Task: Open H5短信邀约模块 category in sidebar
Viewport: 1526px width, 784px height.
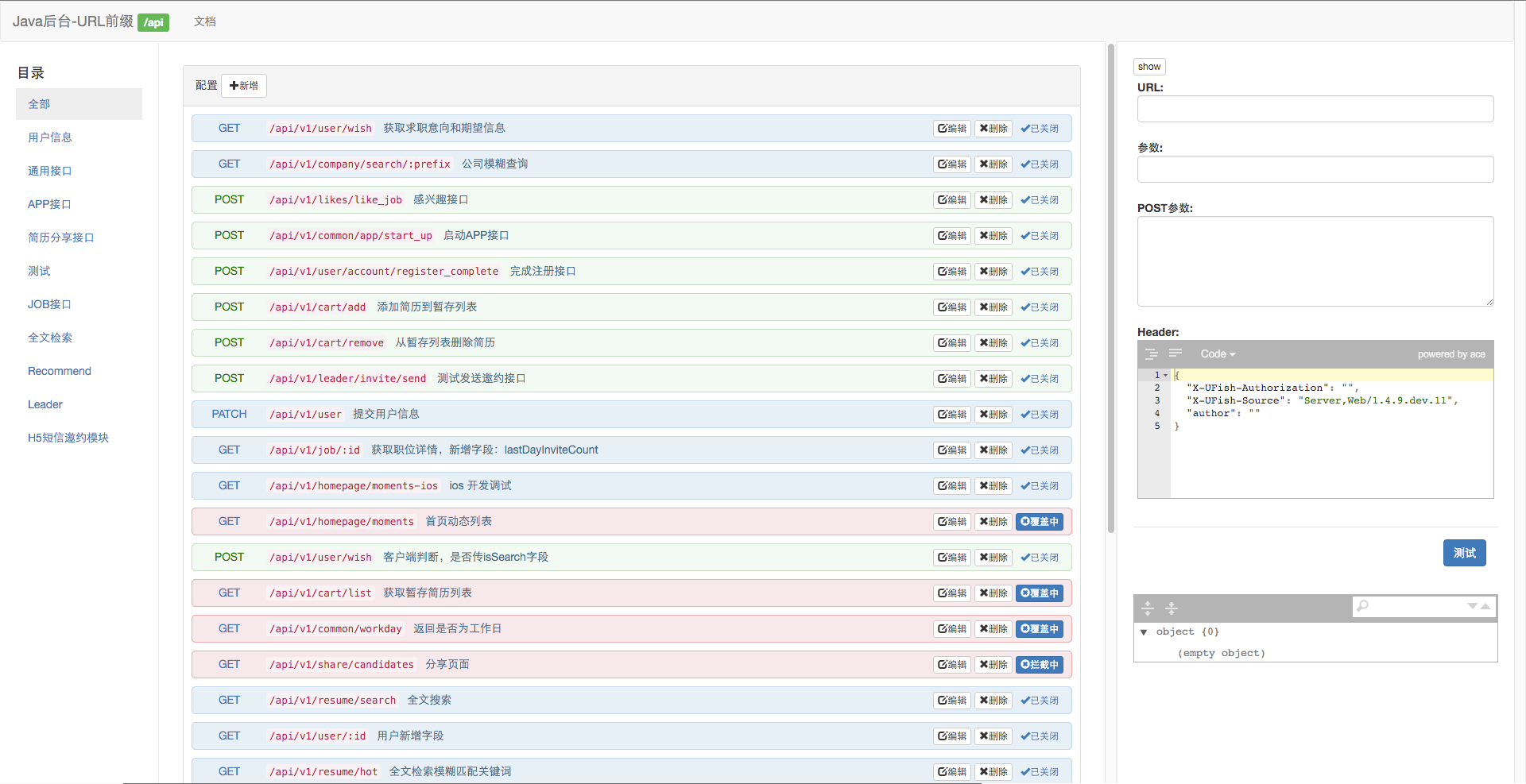Action: click(68, 438)
